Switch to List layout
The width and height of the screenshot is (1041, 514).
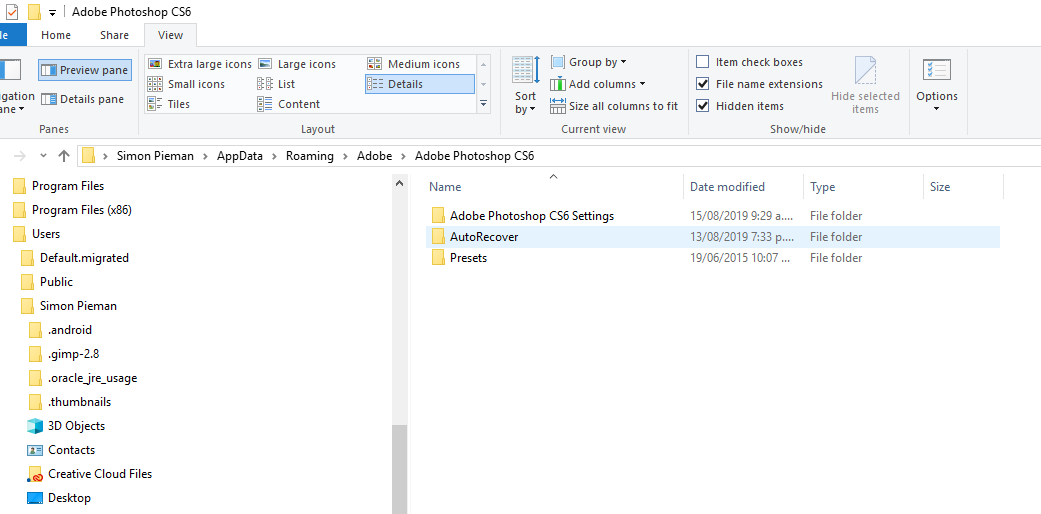[x=277, y=84]
